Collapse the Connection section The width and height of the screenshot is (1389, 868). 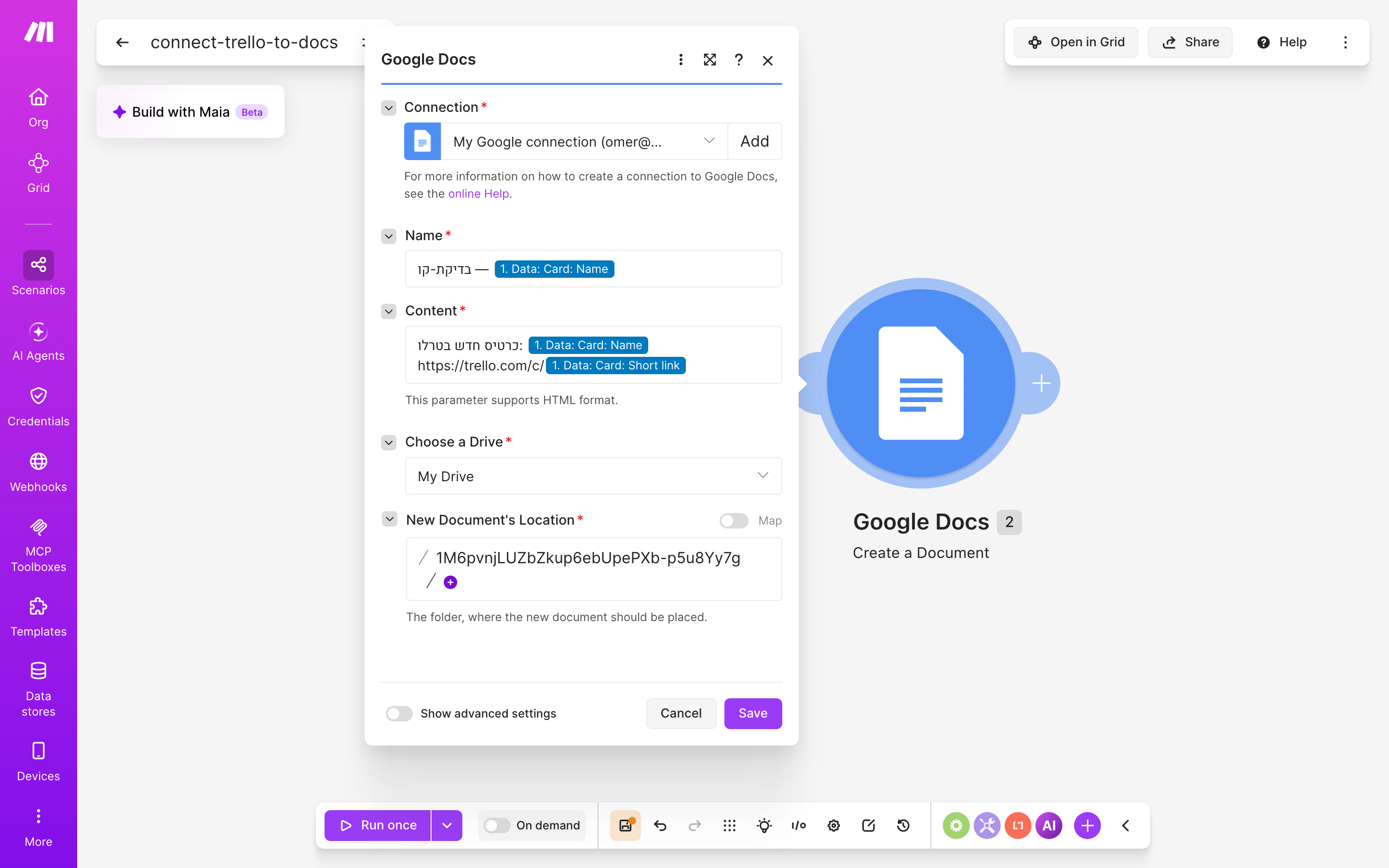[x=389, y=108]
